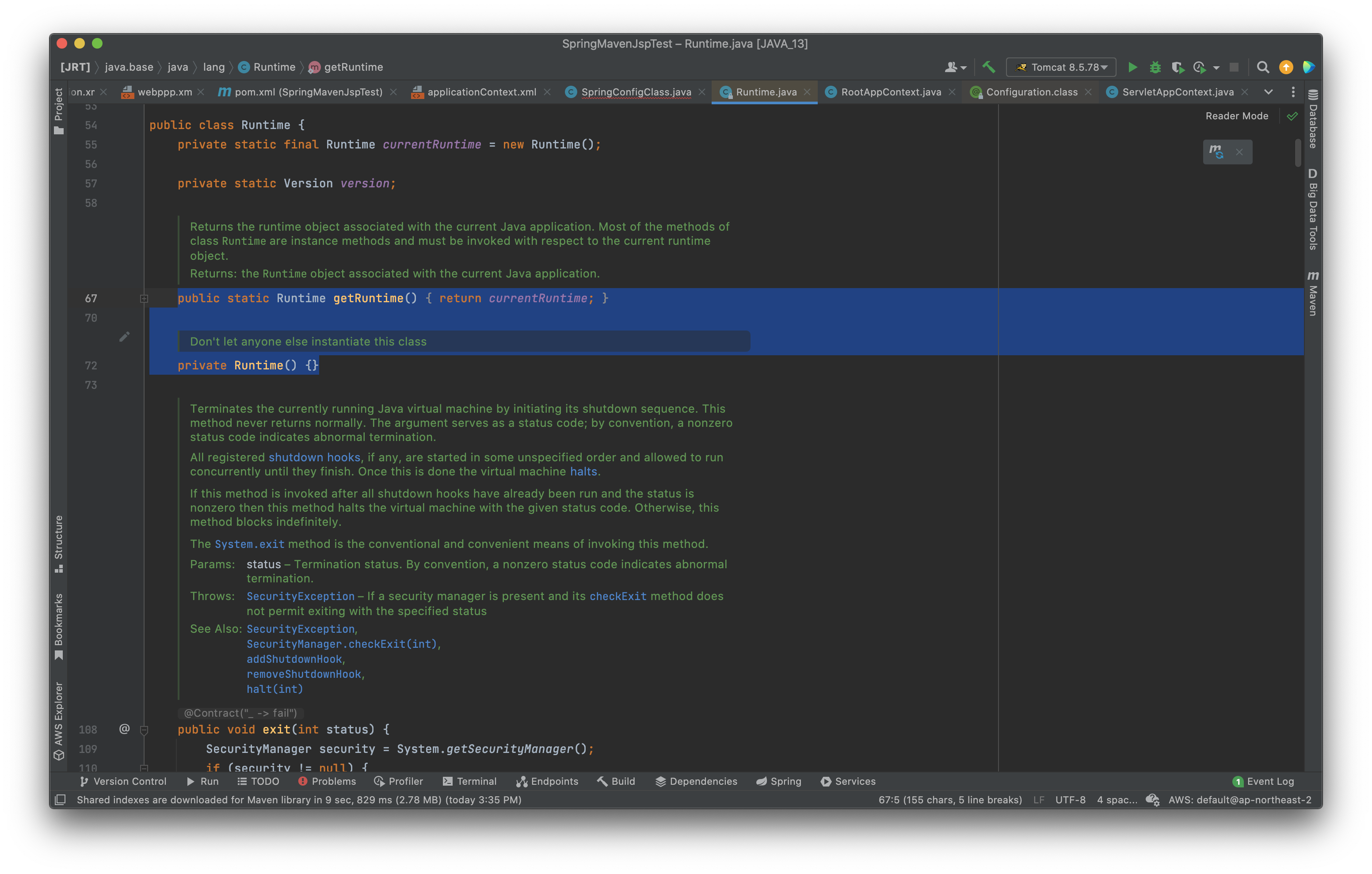The width and height of the screenshot is (1372, 874).
Task: Click the Run with Coverage icon
Action: tap(1177, 67)
